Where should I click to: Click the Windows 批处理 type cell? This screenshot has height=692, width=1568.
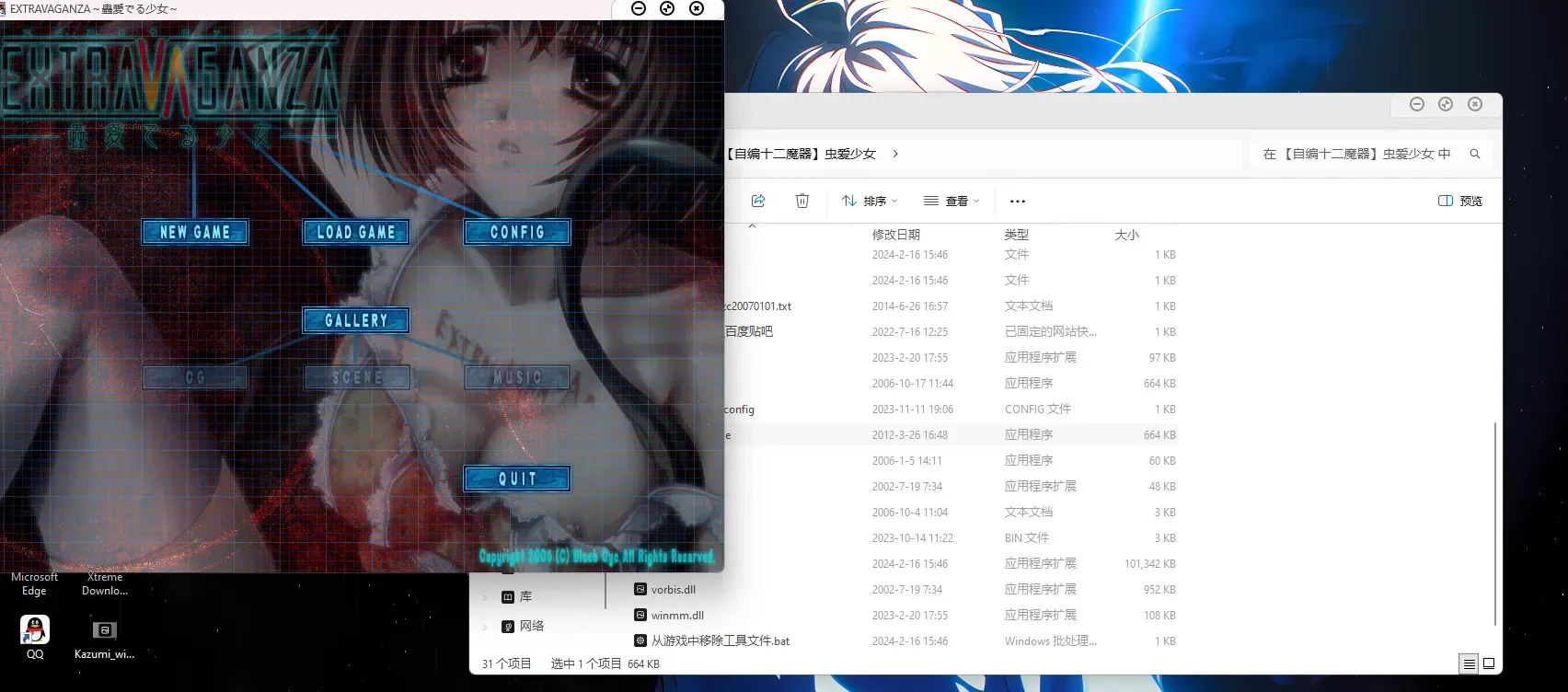pos(1051,641)
